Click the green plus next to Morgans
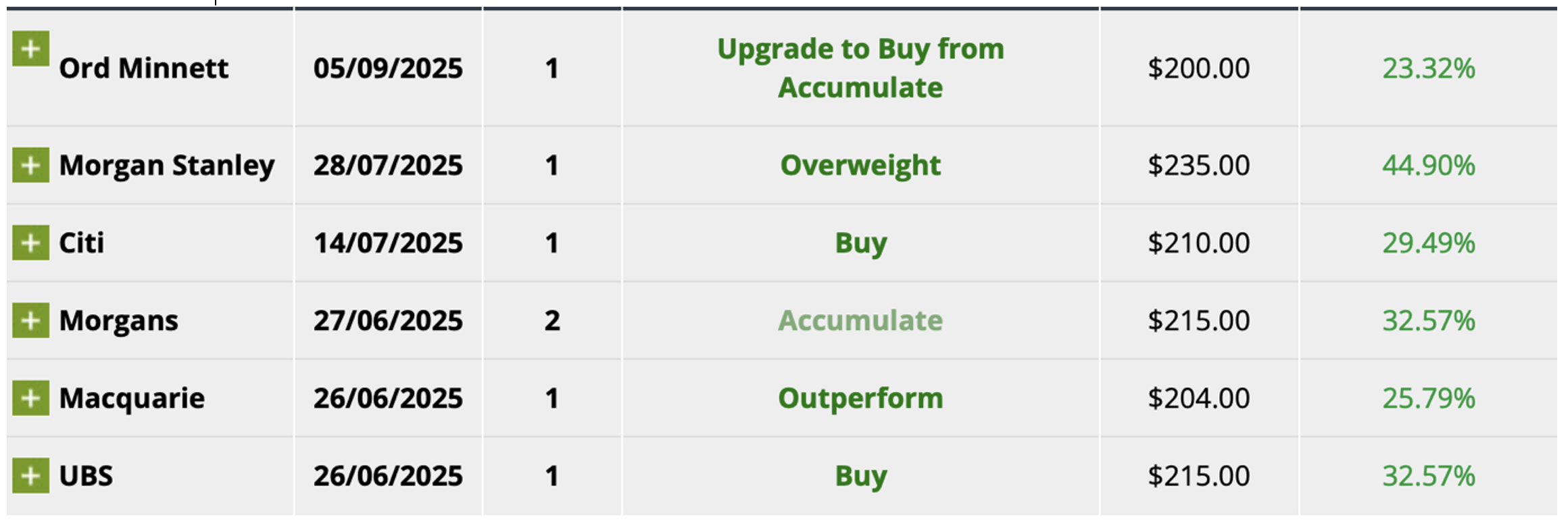Screen dimensions: 1568x526 click(30, 320)
